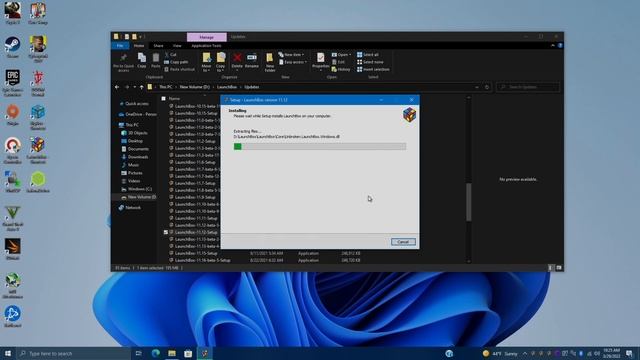Switch to the Home ribbon tab
Viewport: 640px width, 360px height.
coord(139,45)
